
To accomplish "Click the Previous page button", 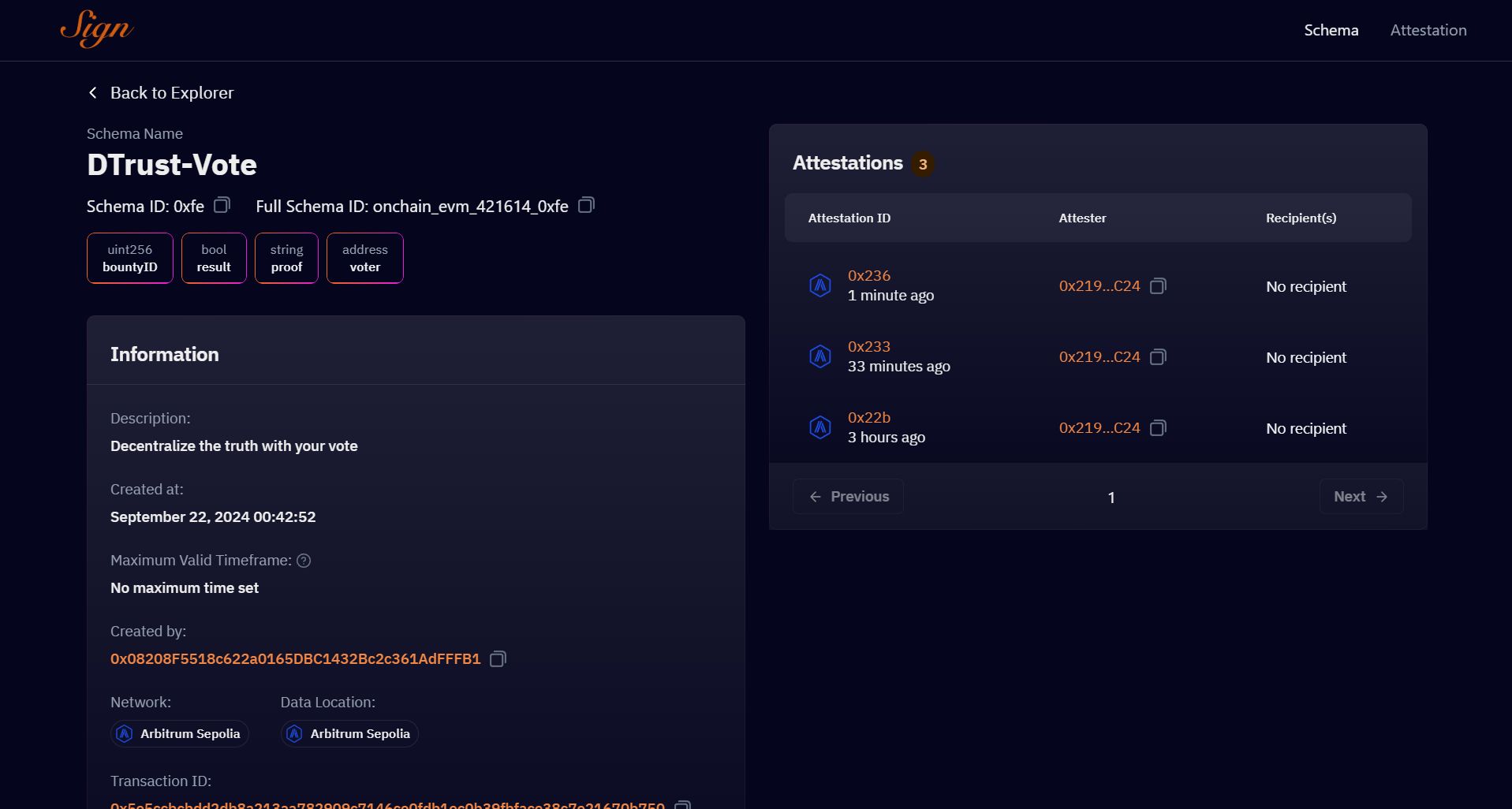I will tap(848, 497).
